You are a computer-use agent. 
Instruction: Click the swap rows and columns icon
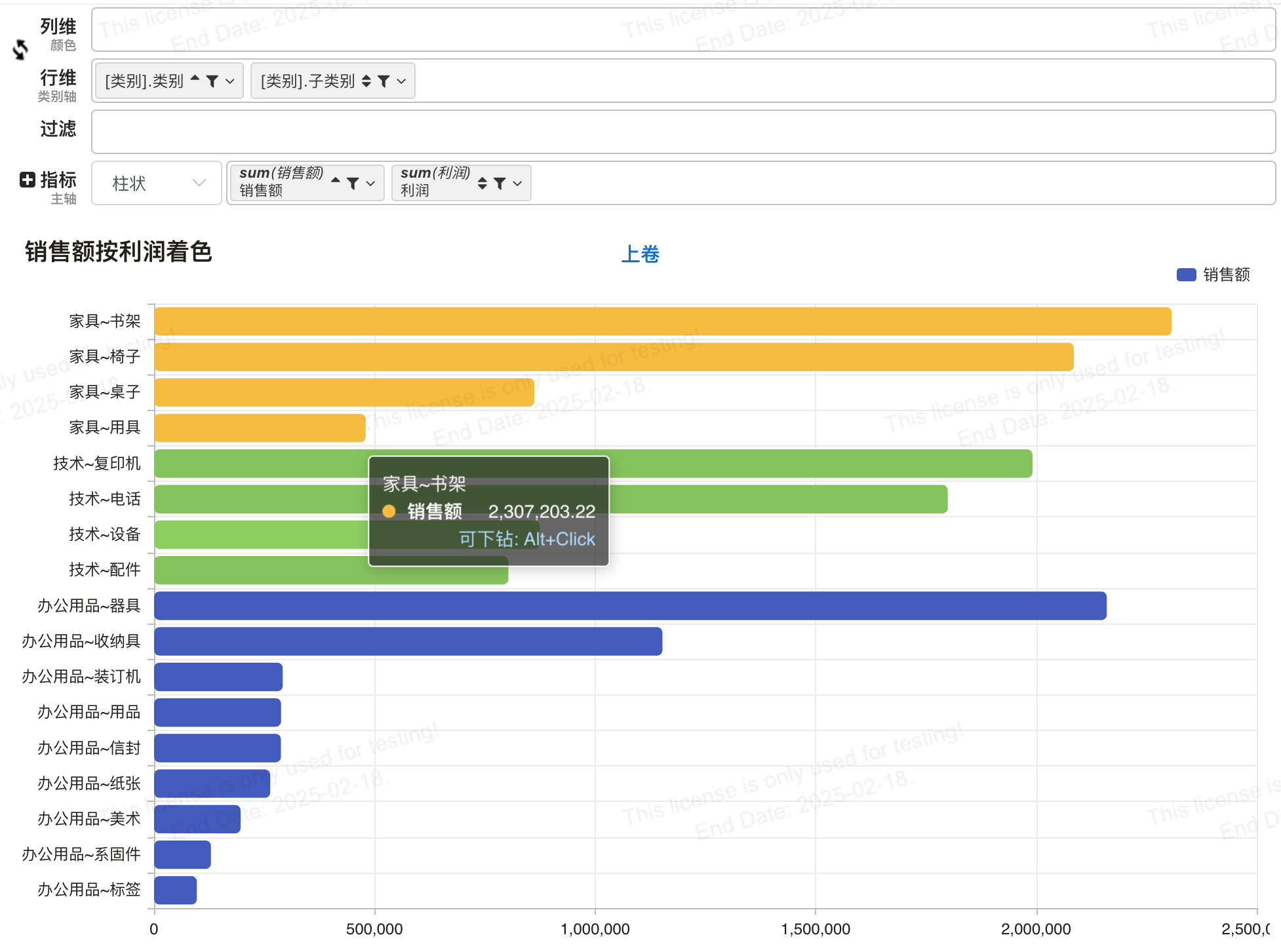click(20, 49)
